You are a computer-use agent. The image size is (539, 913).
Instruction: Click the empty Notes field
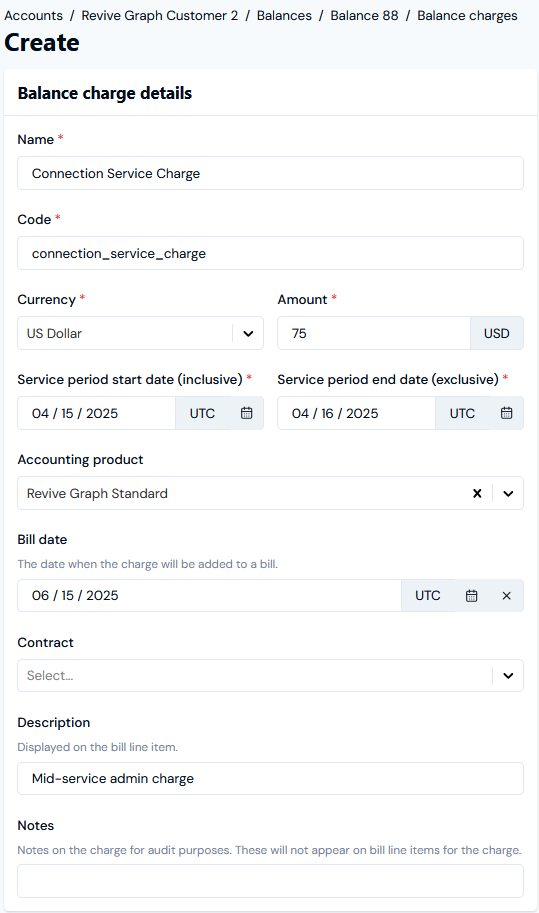[x=271, y=881]
